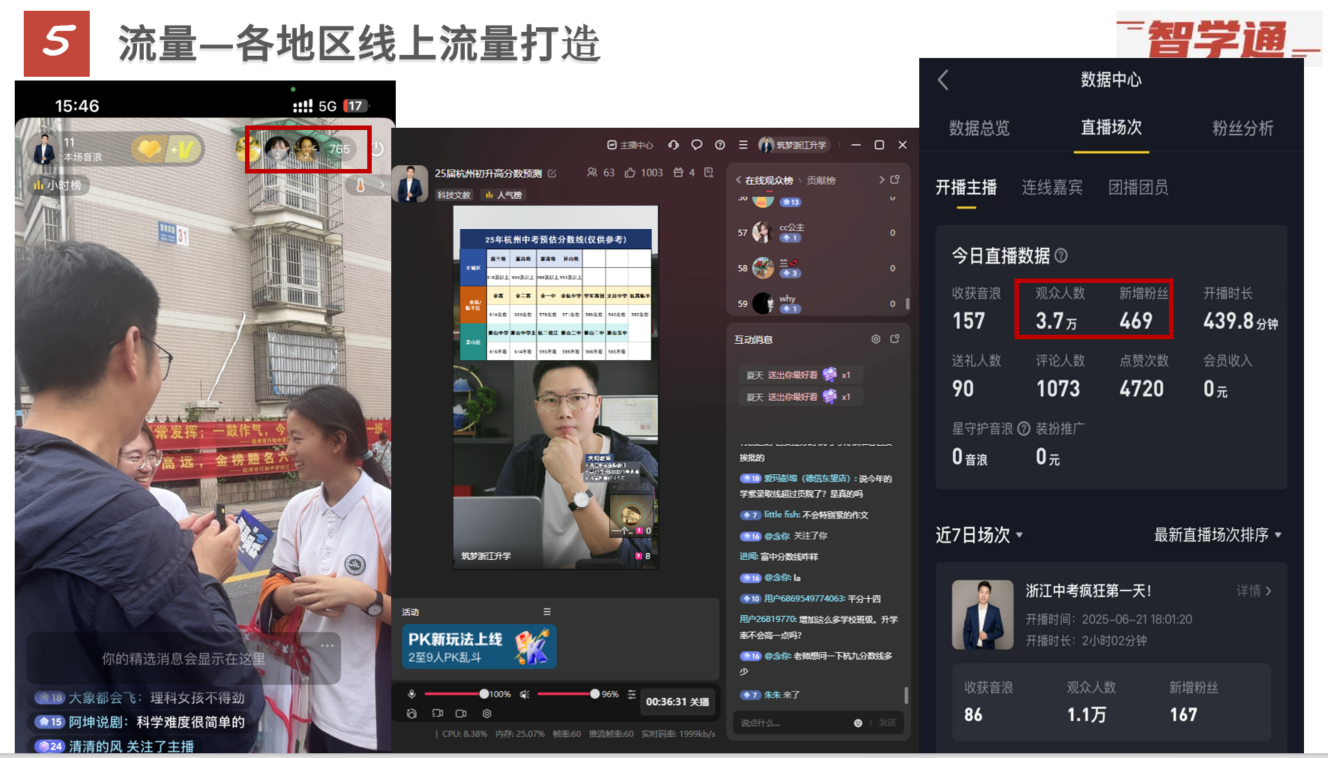Select the 开播主播 sub-tab
The image size is (1328, 758).
click(966, 187)
